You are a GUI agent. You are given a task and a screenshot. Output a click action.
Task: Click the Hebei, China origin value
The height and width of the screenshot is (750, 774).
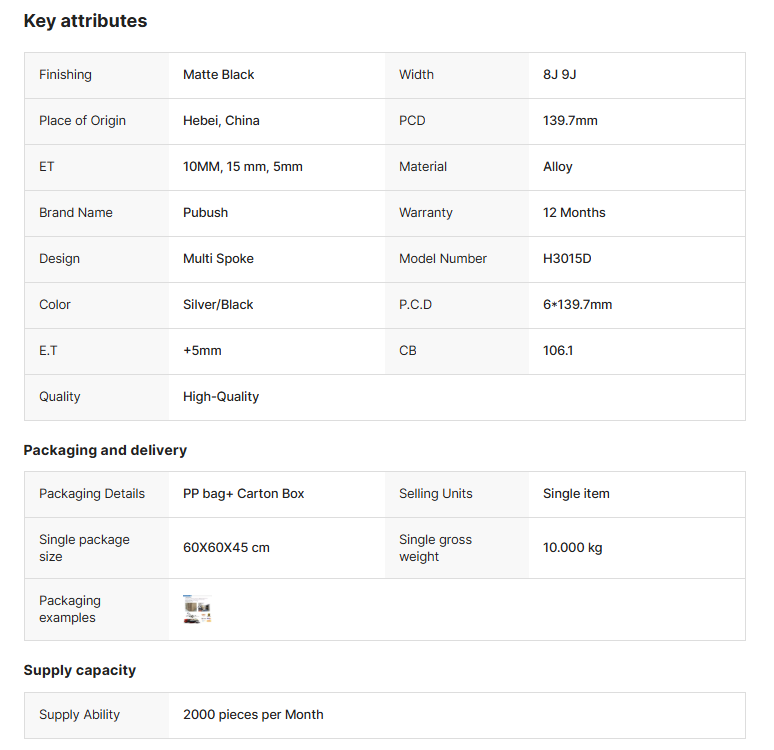point(221,121)
